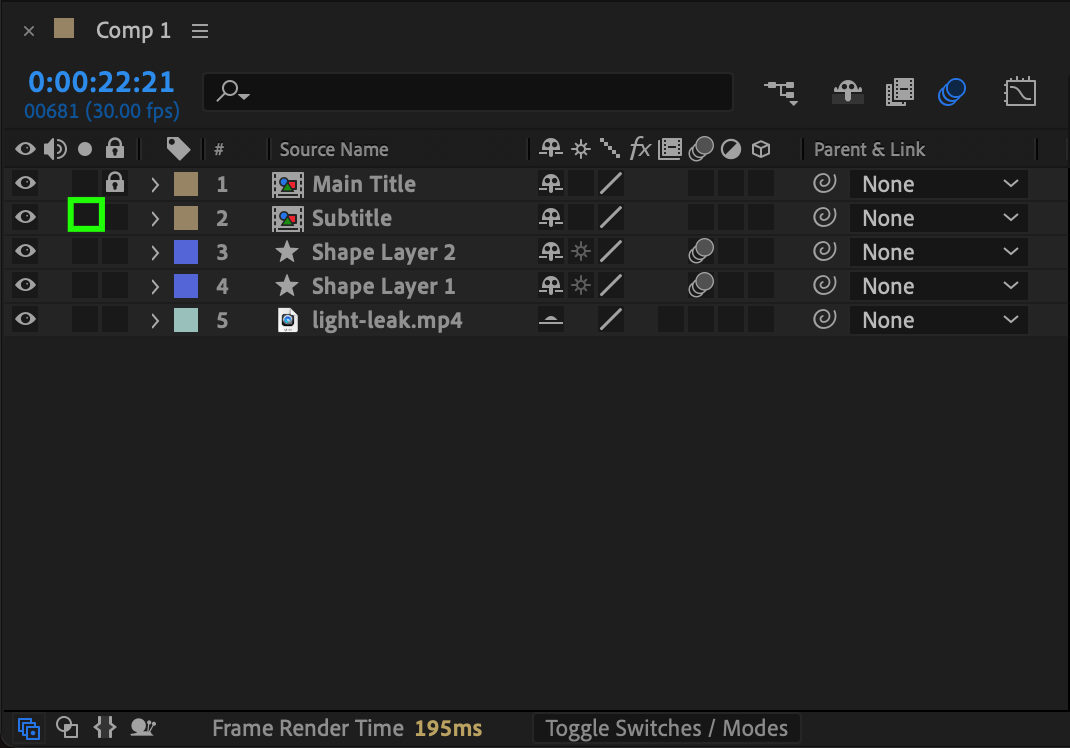
Task: Click the frame count 00681 (30.00 fps)
Action: [102, 111]
